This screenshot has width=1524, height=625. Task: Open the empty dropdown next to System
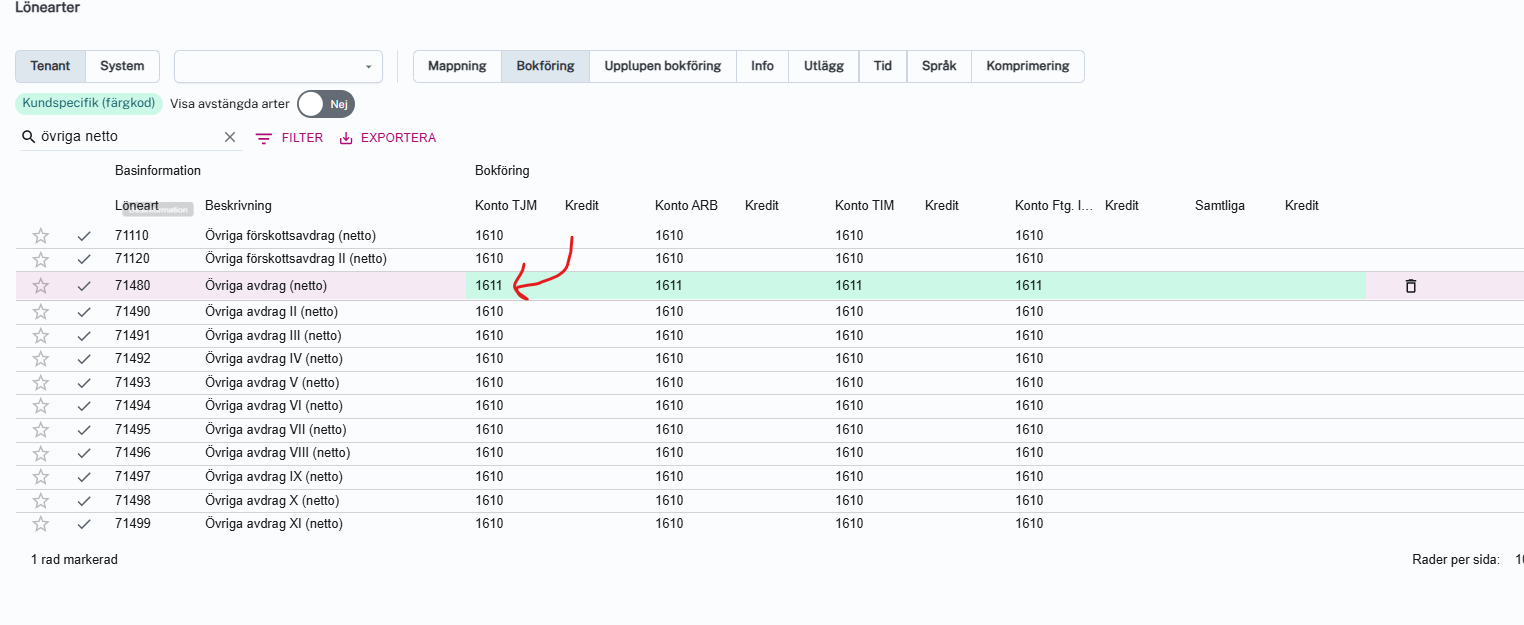(278, 67)
